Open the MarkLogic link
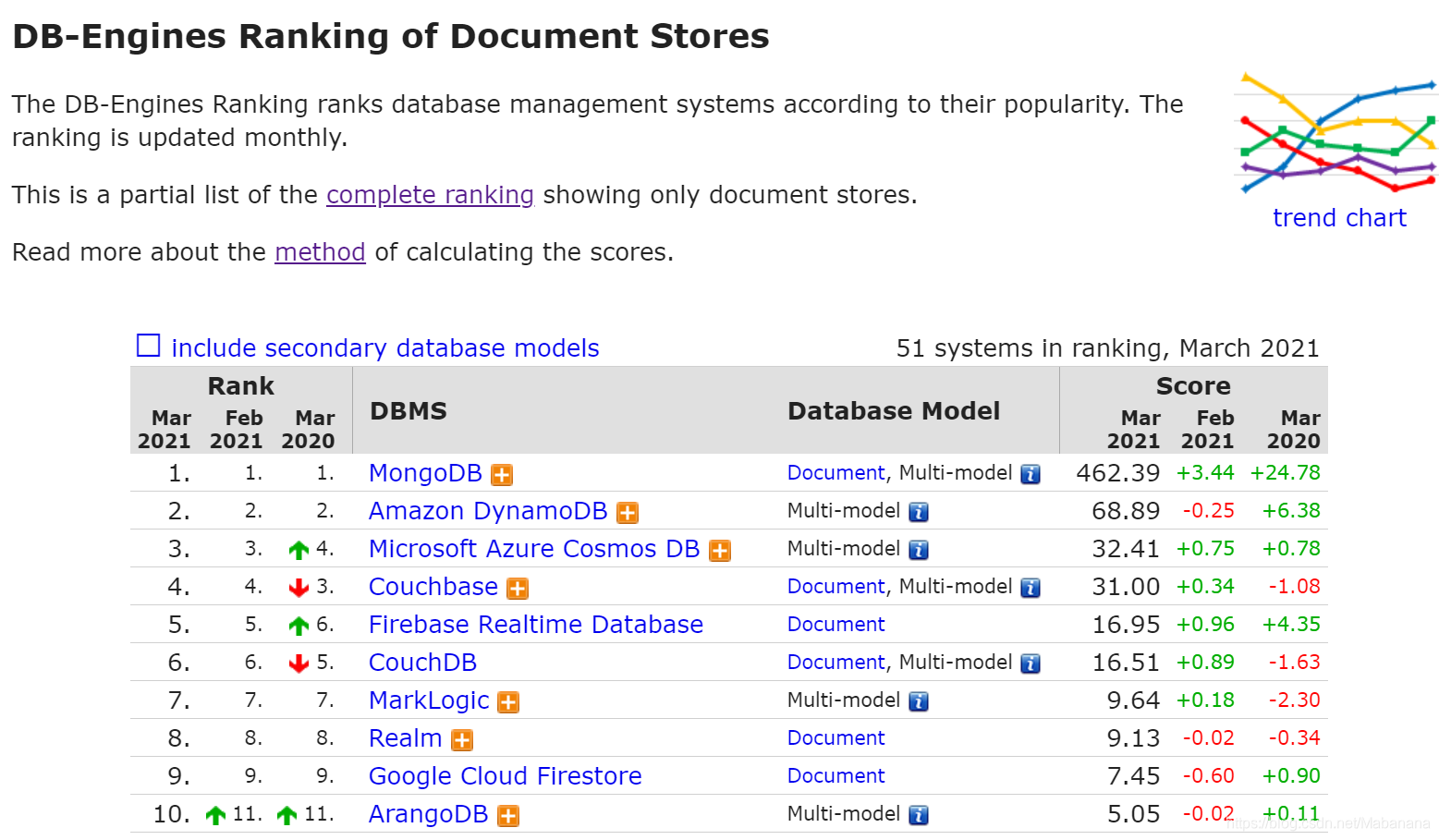Screen dimensions: 1439x840 click(x=429, y=700)
